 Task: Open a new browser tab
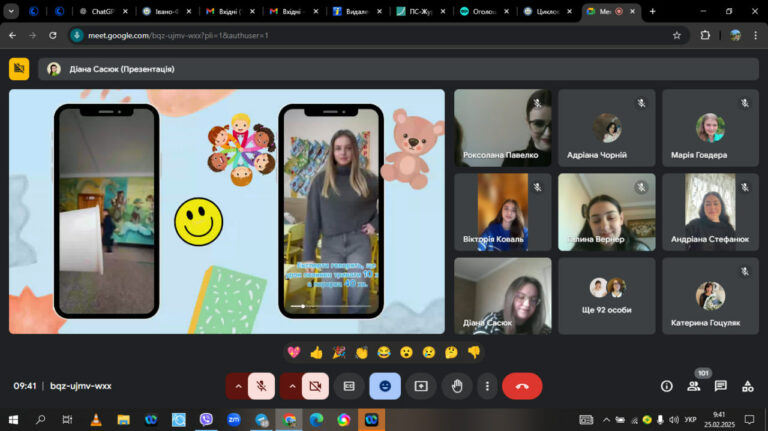click(652, 11)
